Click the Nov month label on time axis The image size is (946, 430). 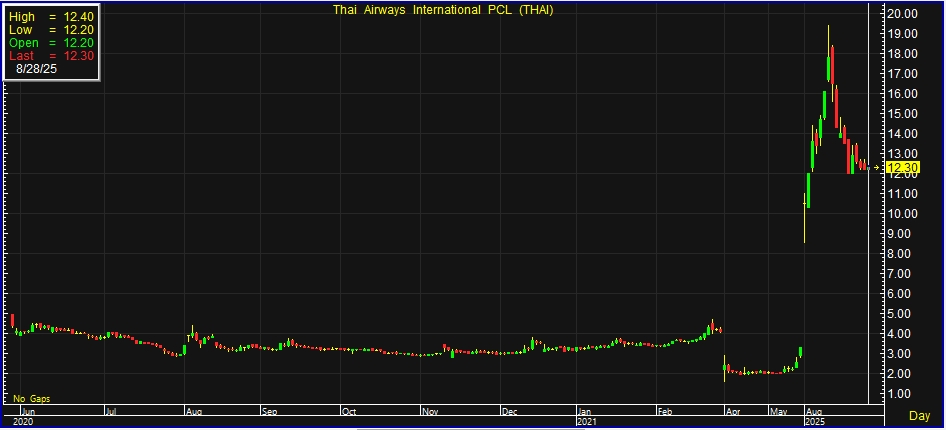(x=430, y=413)
